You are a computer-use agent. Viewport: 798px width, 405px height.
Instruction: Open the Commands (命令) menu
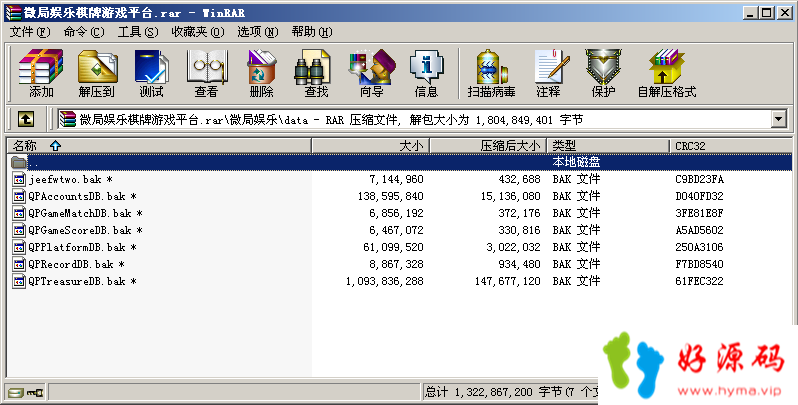point(84,32)
